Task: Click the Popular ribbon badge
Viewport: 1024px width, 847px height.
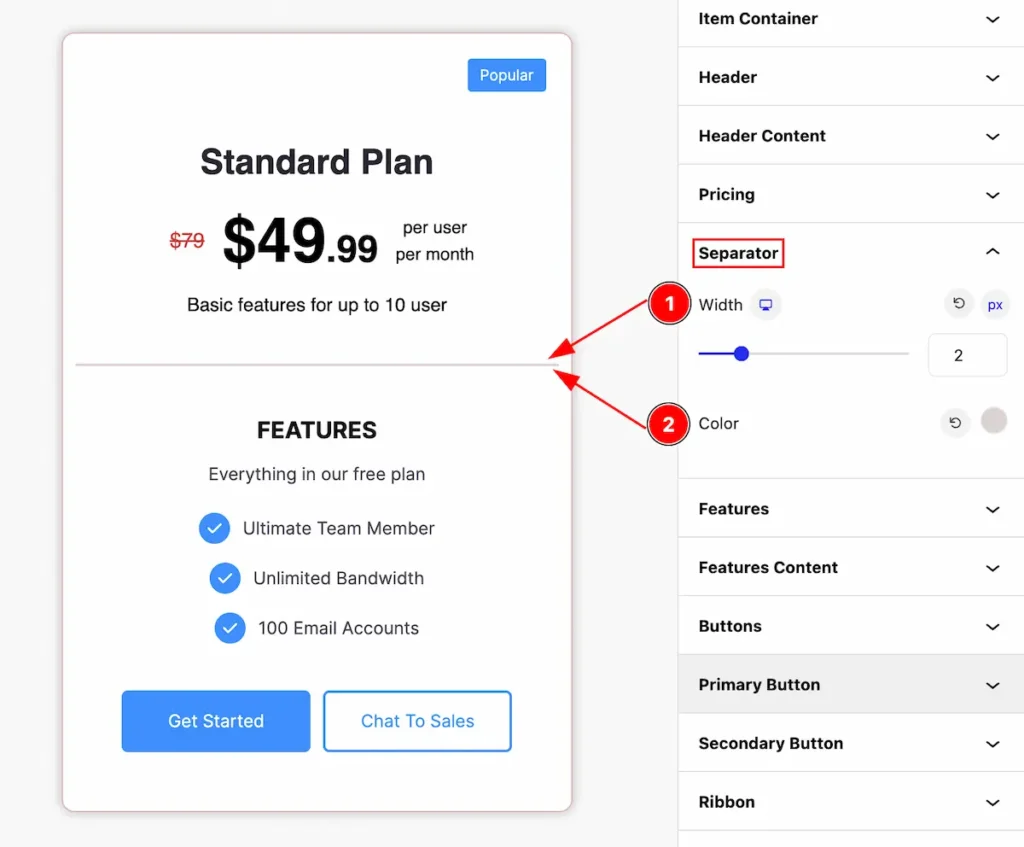Action: 507,75
